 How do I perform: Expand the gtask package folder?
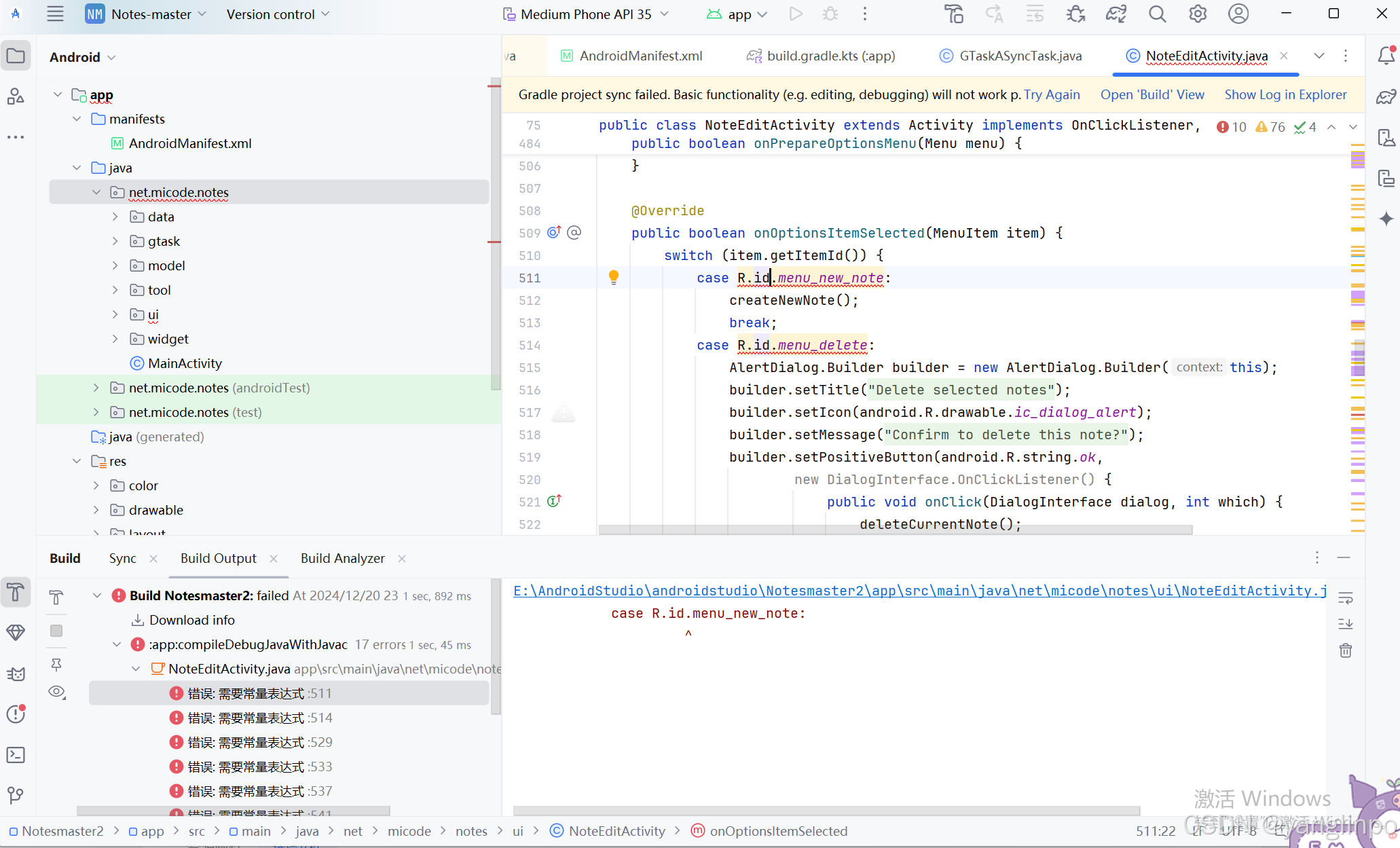pyautogui.click(x=115, y=241)
